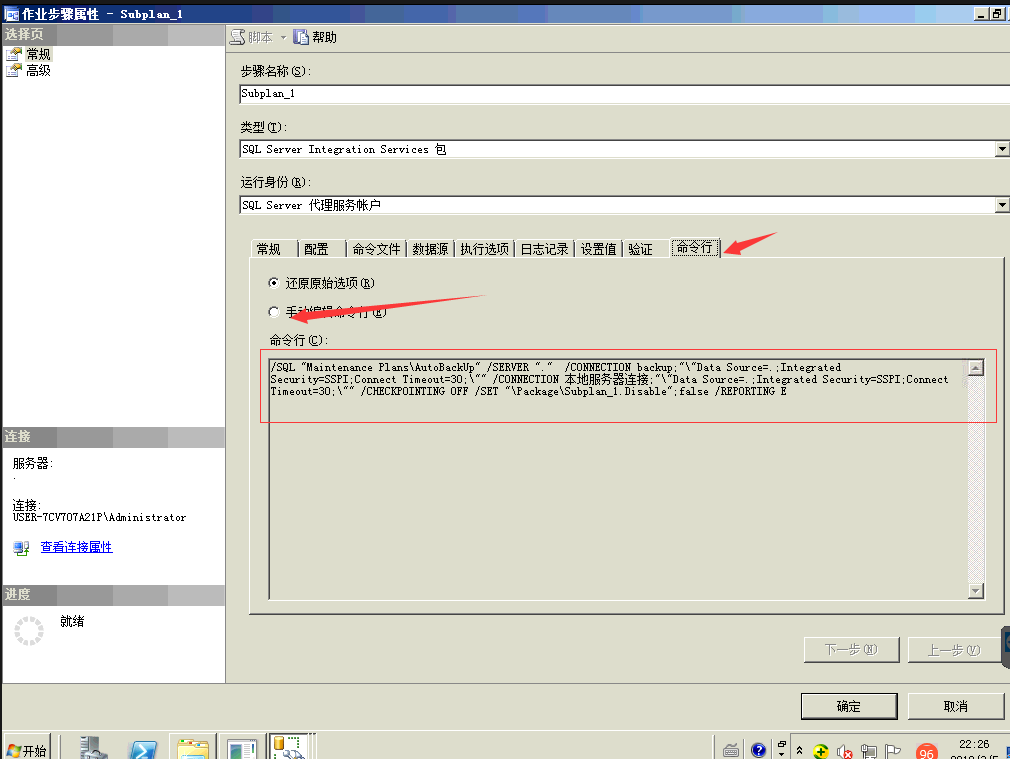The width and height of the screenshot is (1010, 759).
Task: Select the manual edit command line radio button
Action: [274, 312]
